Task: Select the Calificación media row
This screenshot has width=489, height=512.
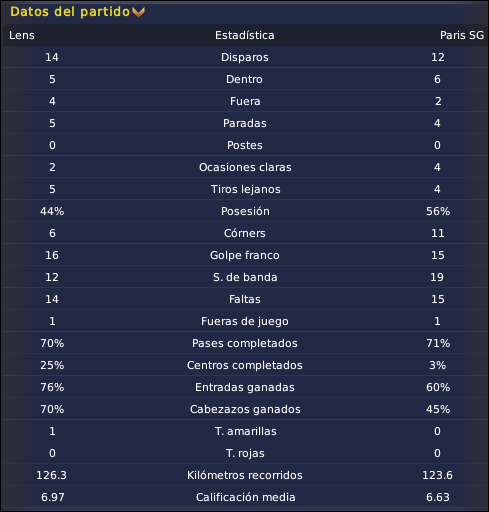Action: pyautogui.click(x=245, y=497)
